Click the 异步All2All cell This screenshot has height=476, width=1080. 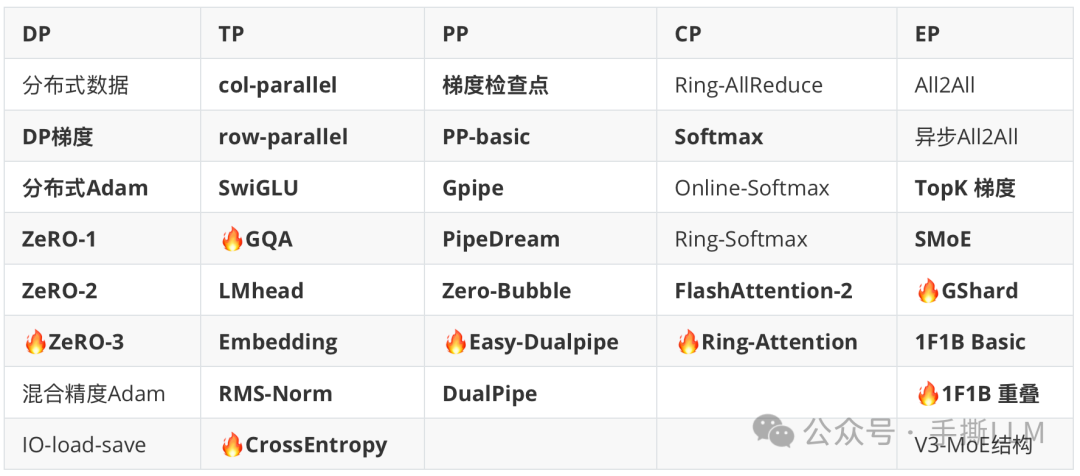[966, 137]
